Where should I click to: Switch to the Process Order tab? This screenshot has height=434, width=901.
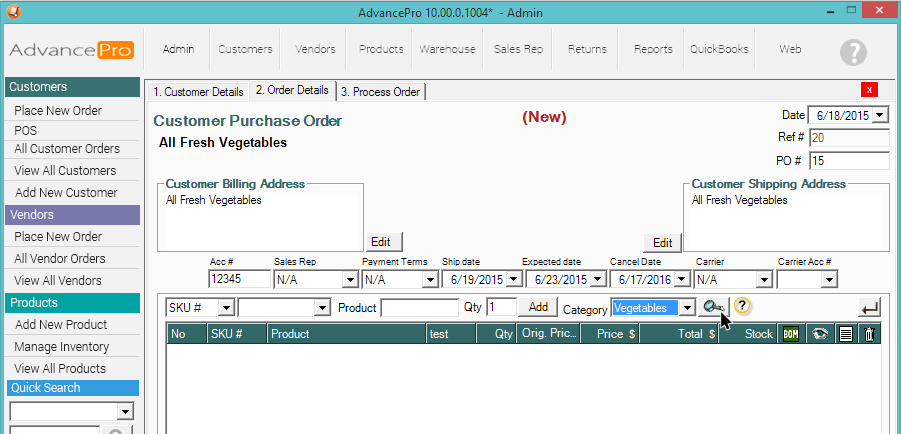click(x=380, y=92)
